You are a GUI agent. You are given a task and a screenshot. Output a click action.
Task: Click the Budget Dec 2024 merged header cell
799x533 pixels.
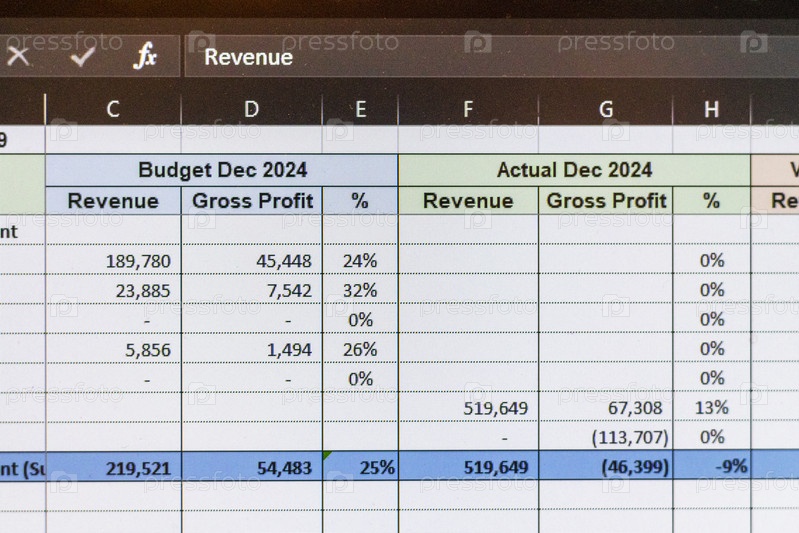point(222,170)
